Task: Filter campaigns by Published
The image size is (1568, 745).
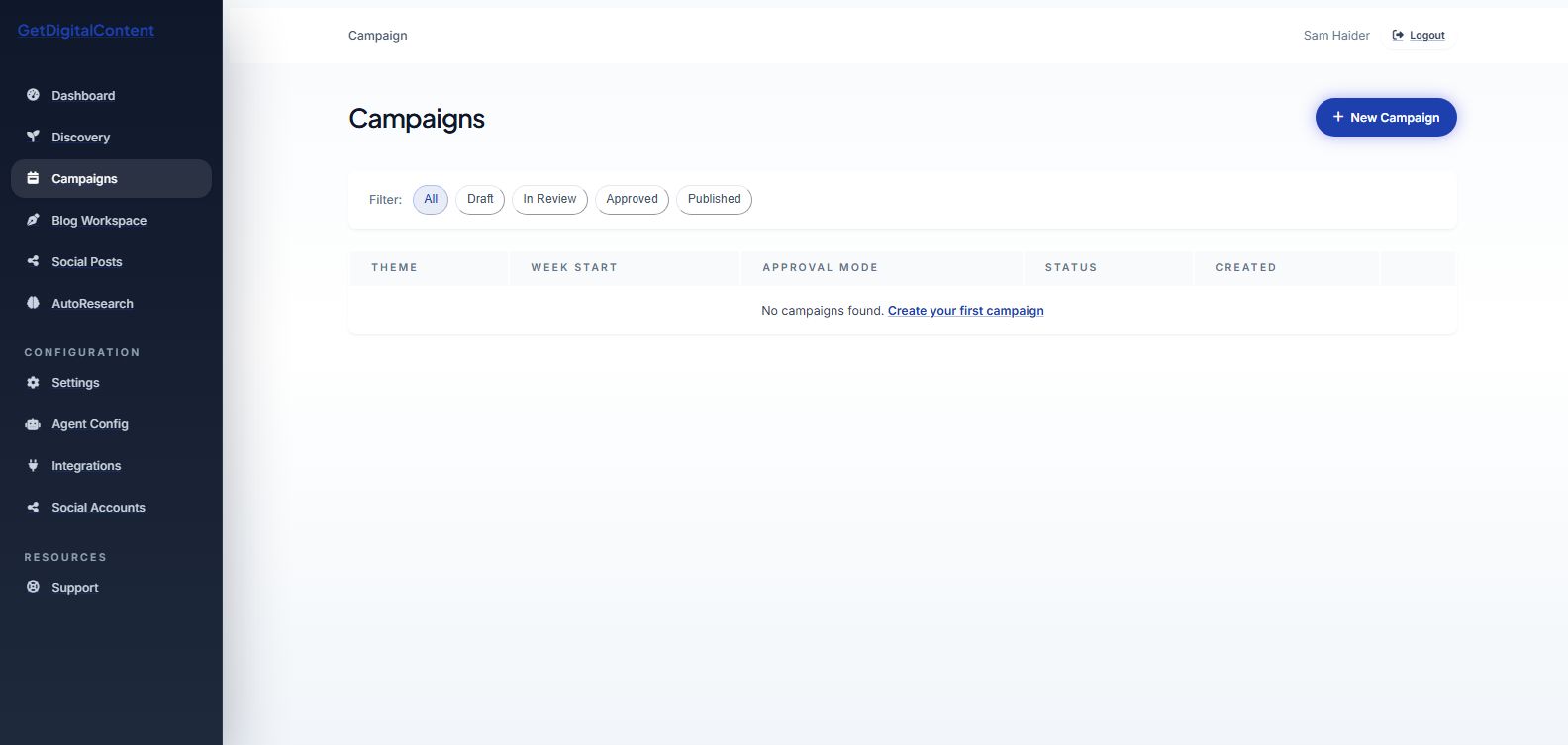Action: 714,199
